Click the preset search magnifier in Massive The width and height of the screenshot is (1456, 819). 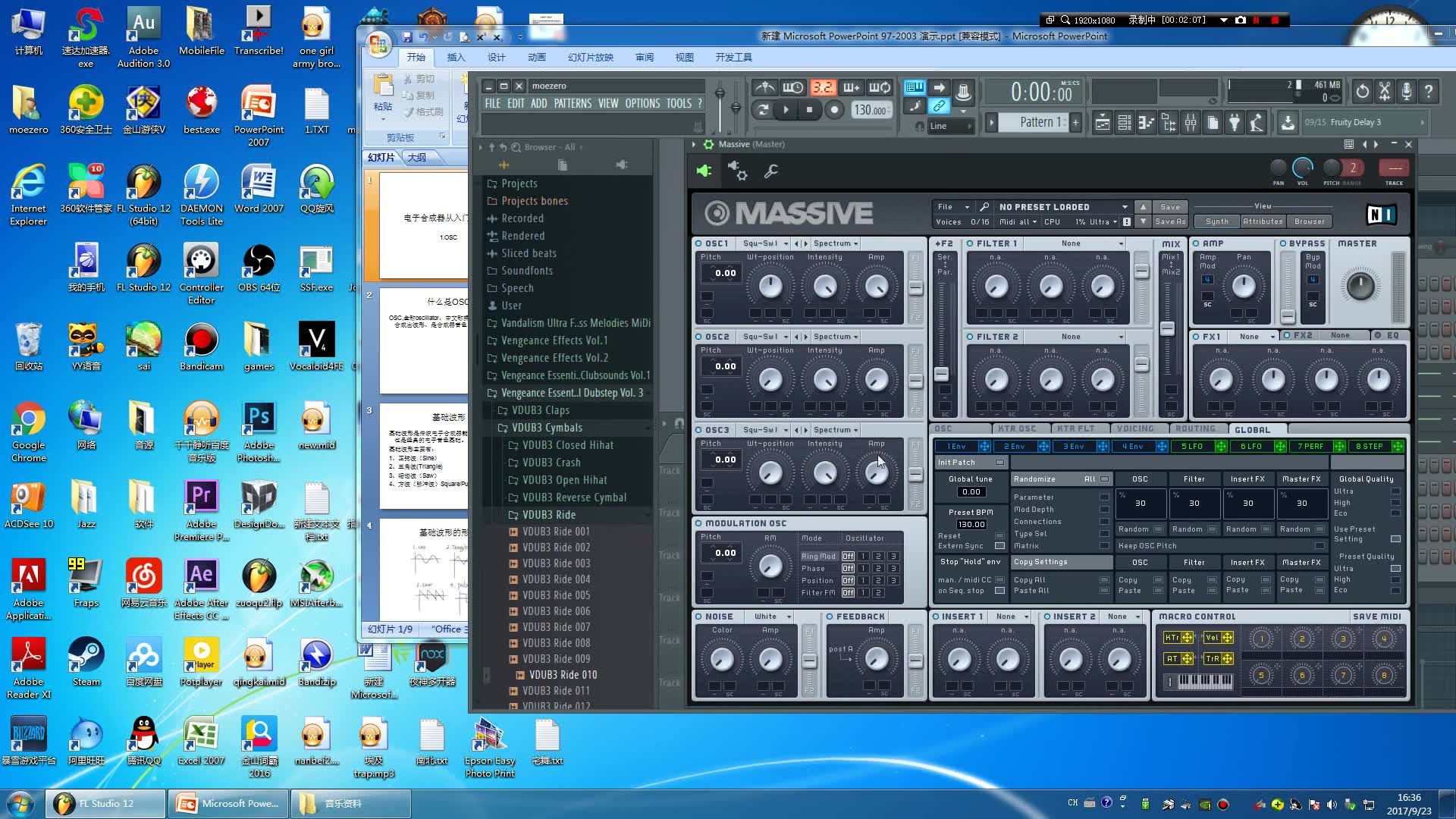[x=984, y=207]
